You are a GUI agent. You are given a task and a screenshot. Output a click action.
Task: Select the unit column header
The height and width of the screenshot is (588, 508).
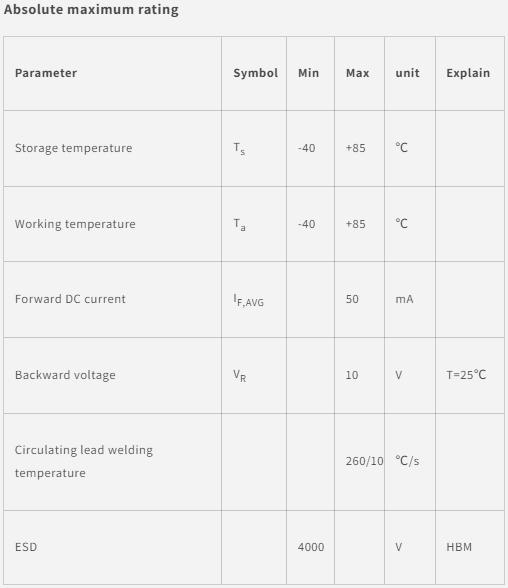408,73
